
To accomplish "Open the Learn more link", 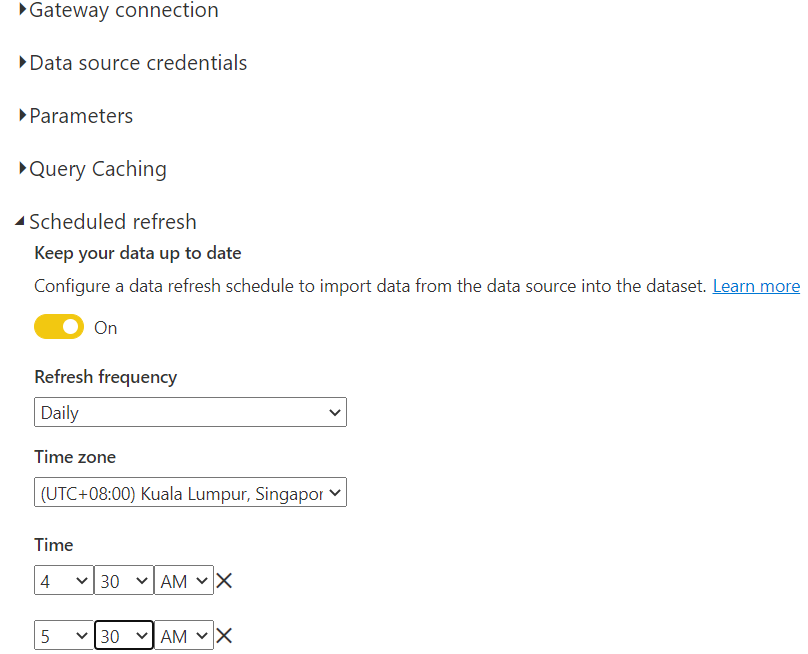I will (x=756, y=286).
